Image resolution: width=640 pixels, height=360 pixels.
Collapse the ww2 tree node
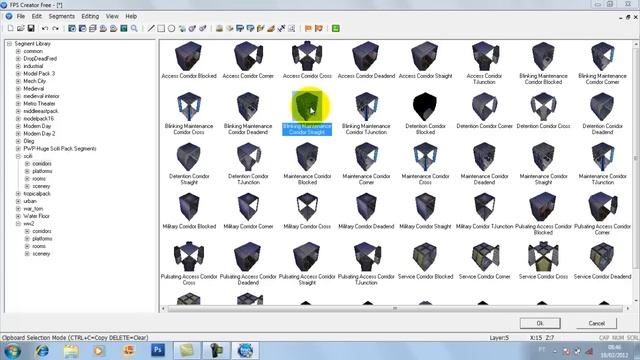point(18,223)
